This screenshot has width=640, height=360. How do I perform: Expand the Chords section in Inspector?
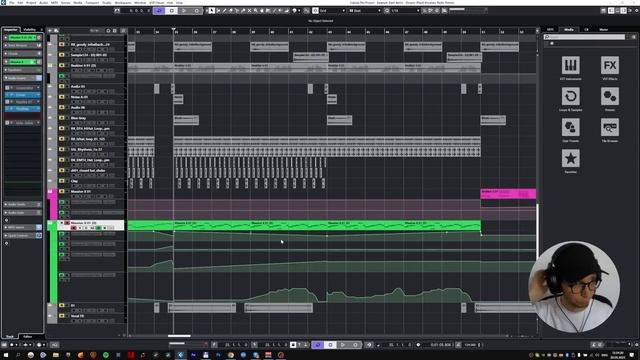pyautogui.click(x=22, y=53)
